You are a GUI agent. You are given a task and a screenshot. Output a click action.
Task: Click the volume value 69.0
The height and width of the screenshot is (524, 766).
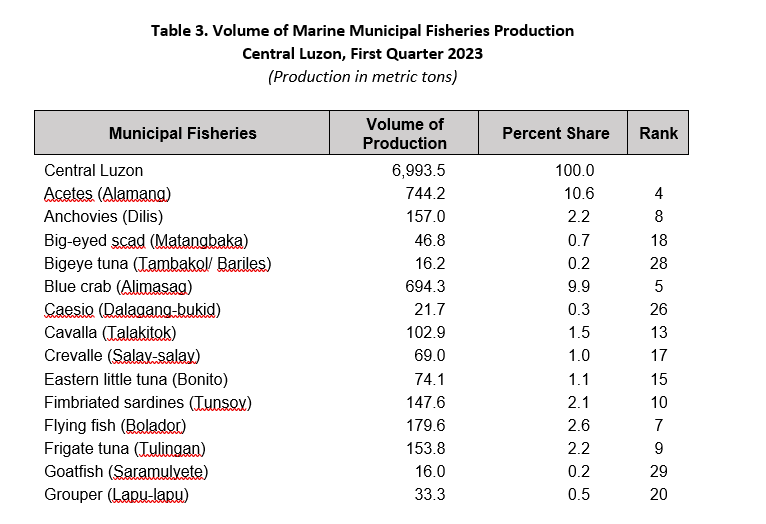[429, 355]
